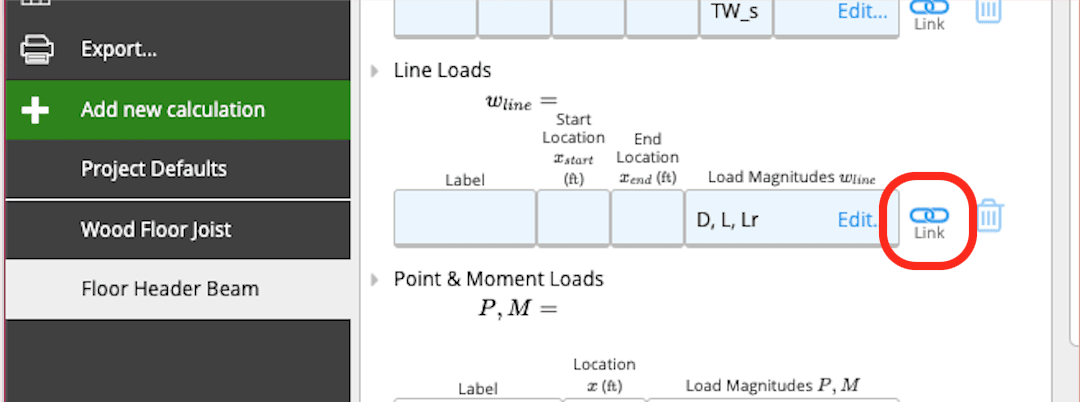Click the Start Location x_start input field
1080x402 pixels.
[573, 218]
